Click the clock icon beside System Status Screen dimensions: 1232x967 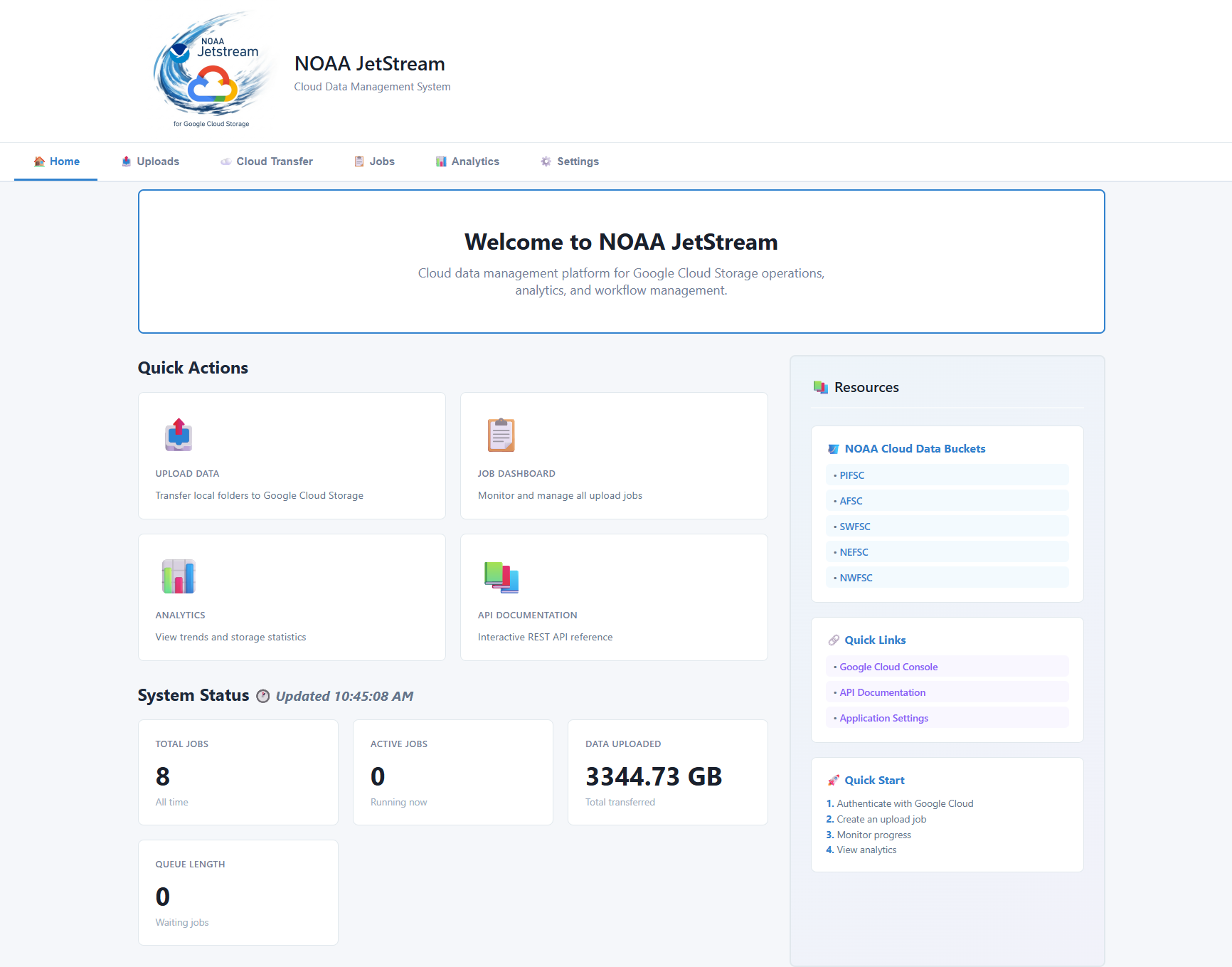click(263, 696)
